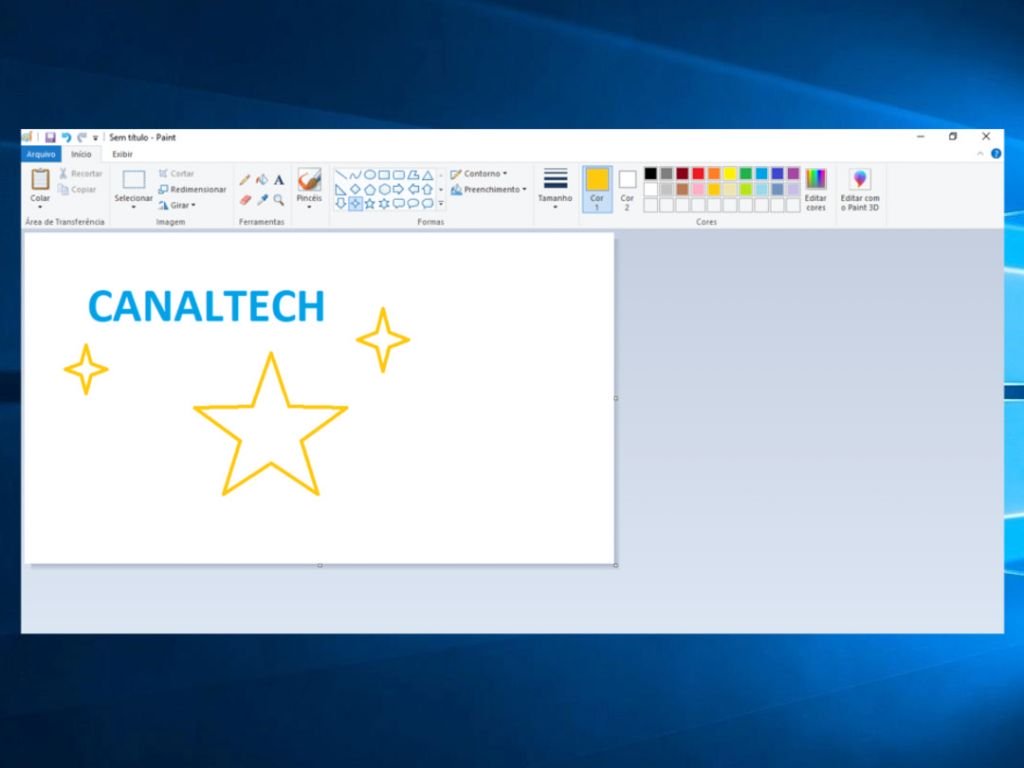Select the Cor 1 foreground color

(x=597, y=189)
